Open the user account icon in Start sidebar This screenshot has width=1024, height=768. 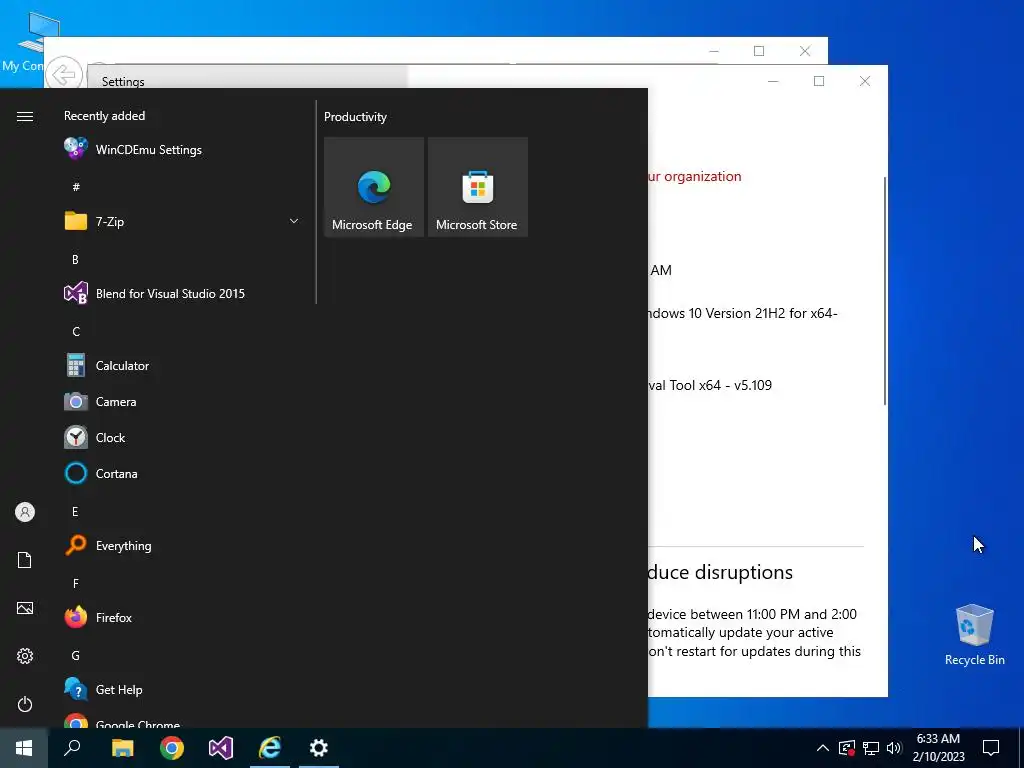point(25,512)
